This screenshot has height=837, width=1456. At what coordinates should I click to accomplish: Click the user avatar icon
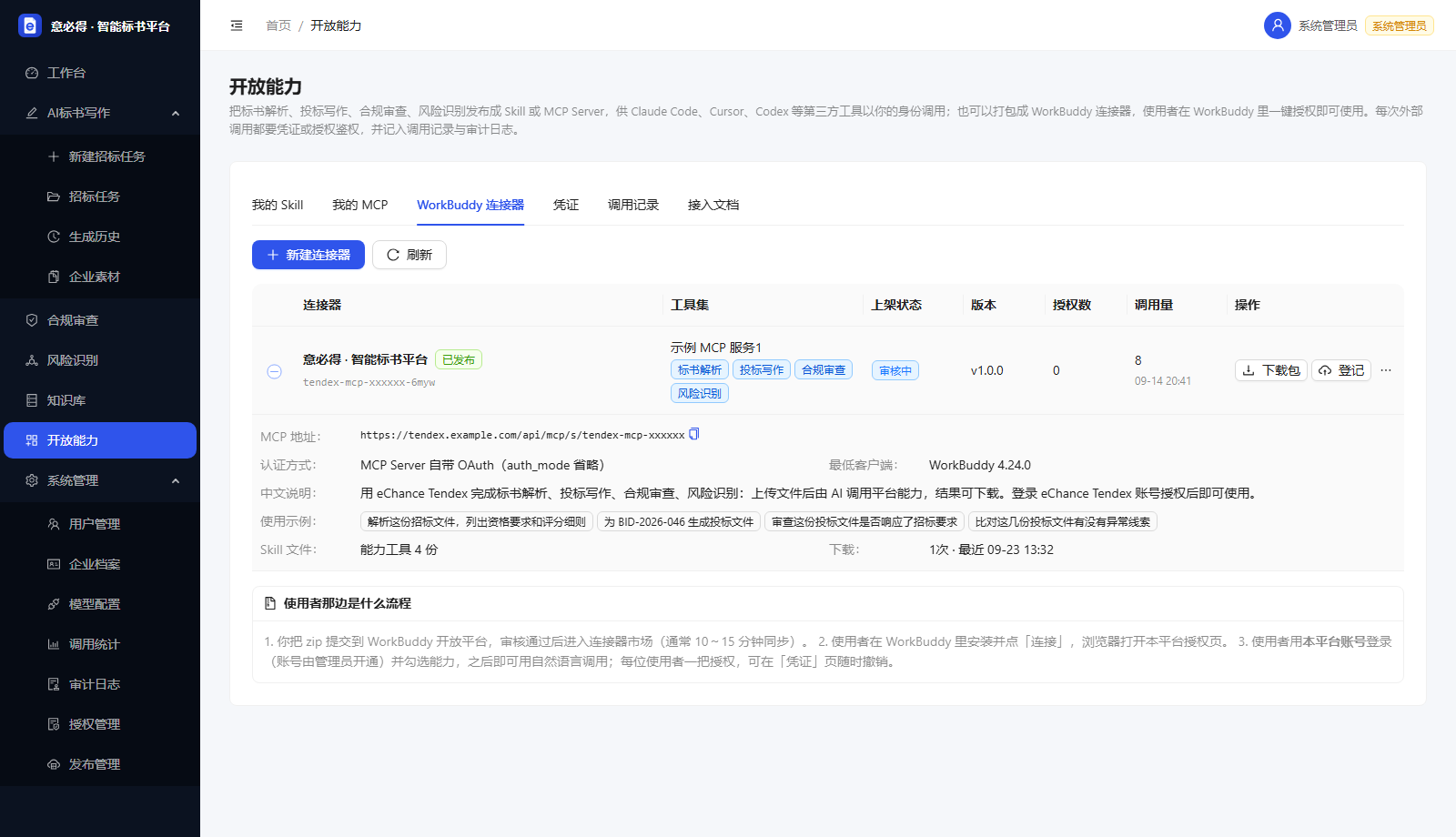coord(1278,25)
